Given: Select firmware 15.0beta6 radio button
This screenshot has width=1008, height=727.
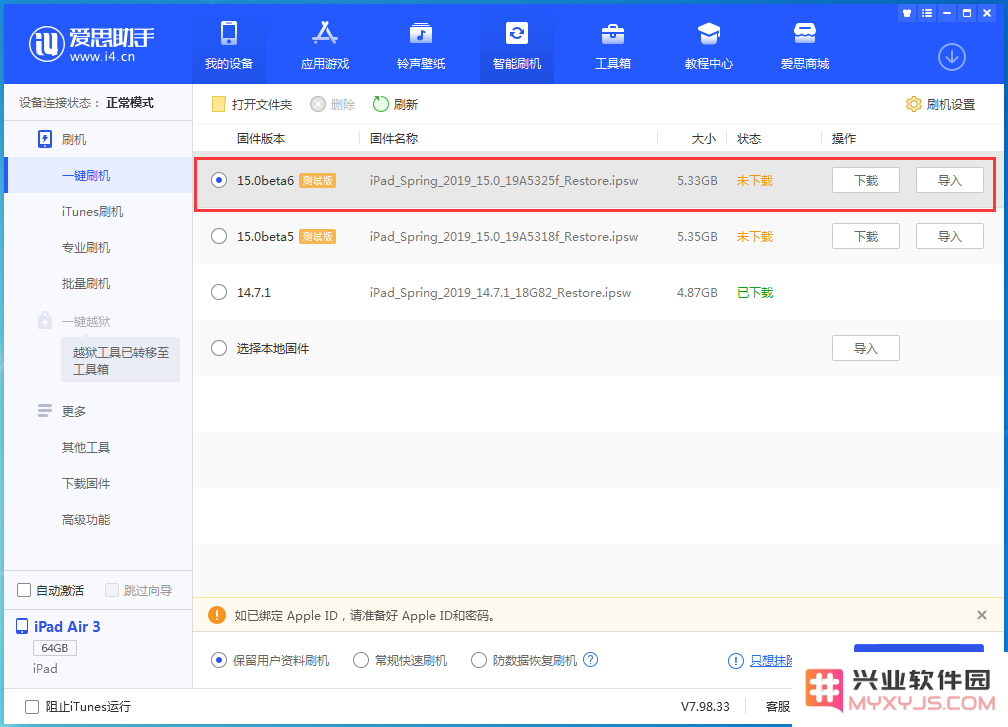Looking at the screenshot, I should point(219,181).
